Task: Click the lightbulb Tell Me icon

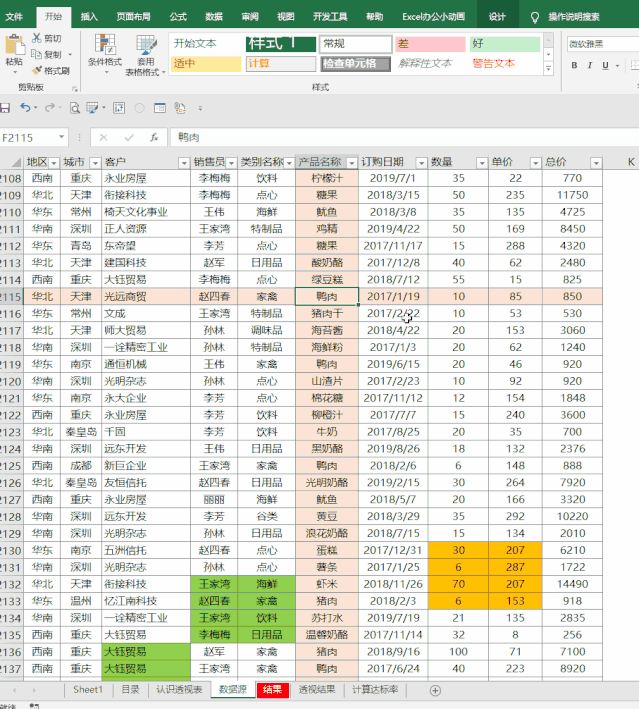Action: tap(535, 17)
